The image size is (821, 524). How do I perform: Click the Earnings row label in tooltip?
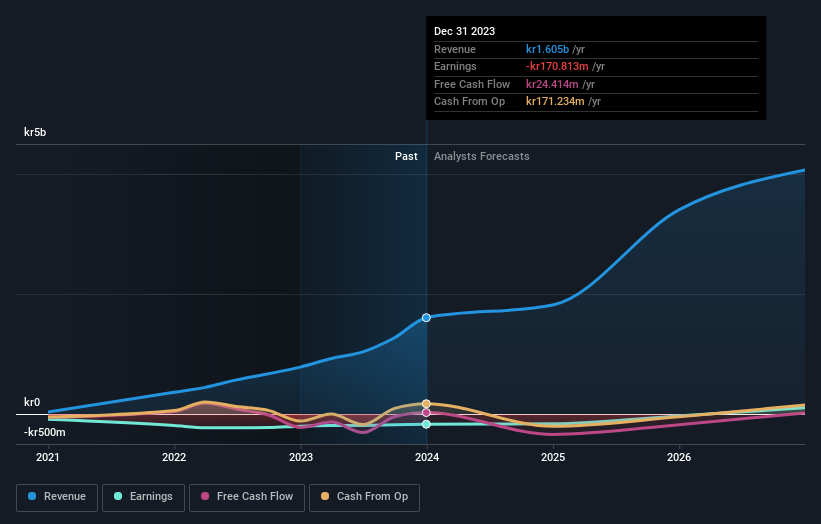[x=456, y=66]
